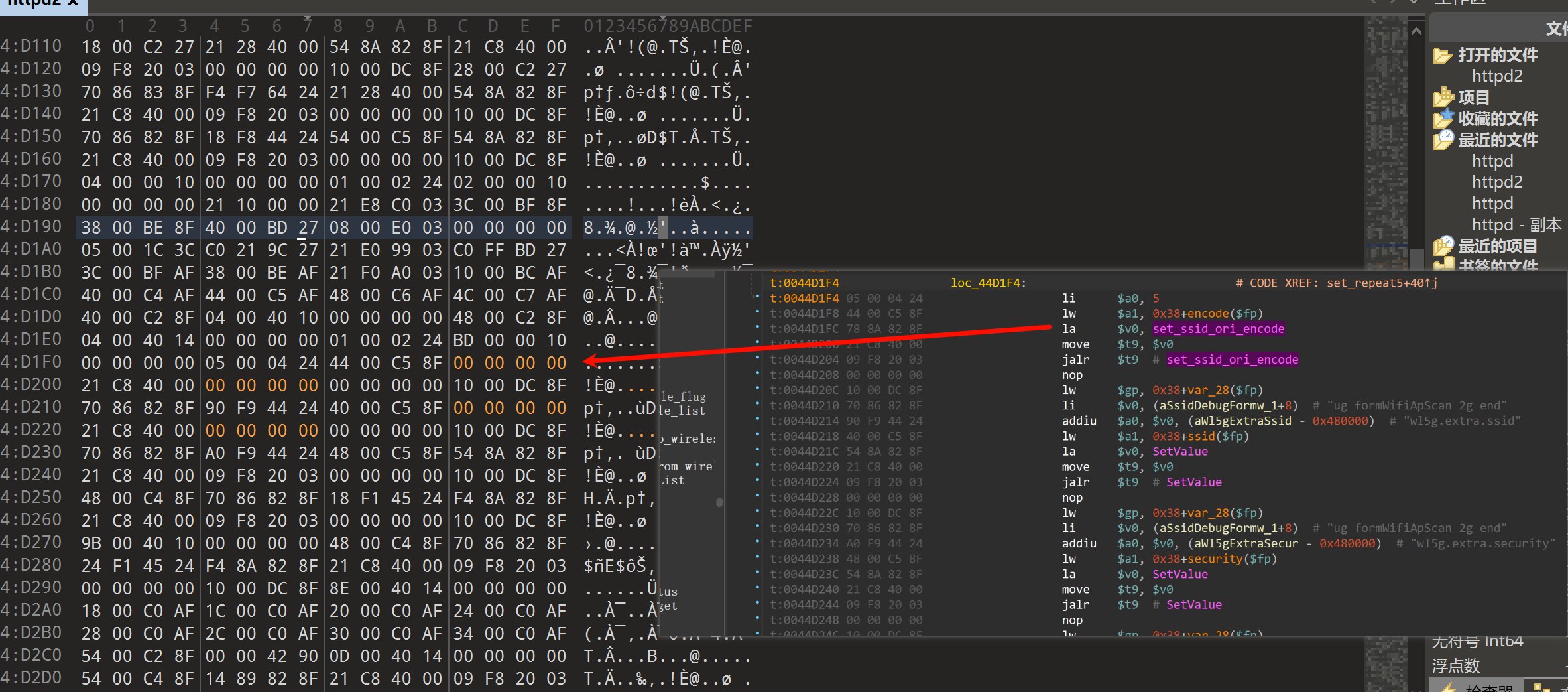This screenshot has height=692, width=1568.
Task: Select 最近的项目 in the workspace tree
Action: click(1498, 246)
